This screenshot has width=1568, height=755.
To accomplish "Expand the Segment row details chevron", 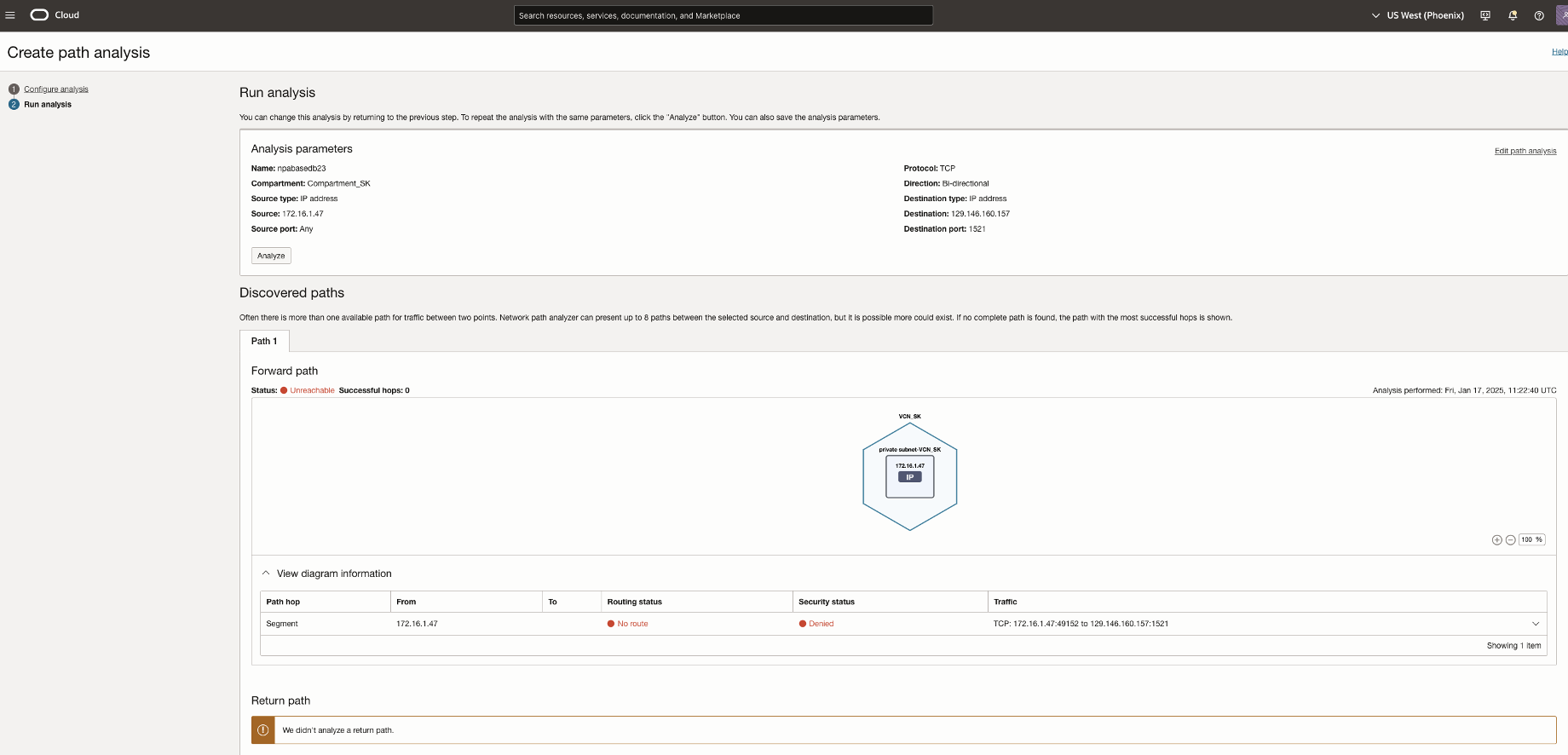I will (1536, 624).
